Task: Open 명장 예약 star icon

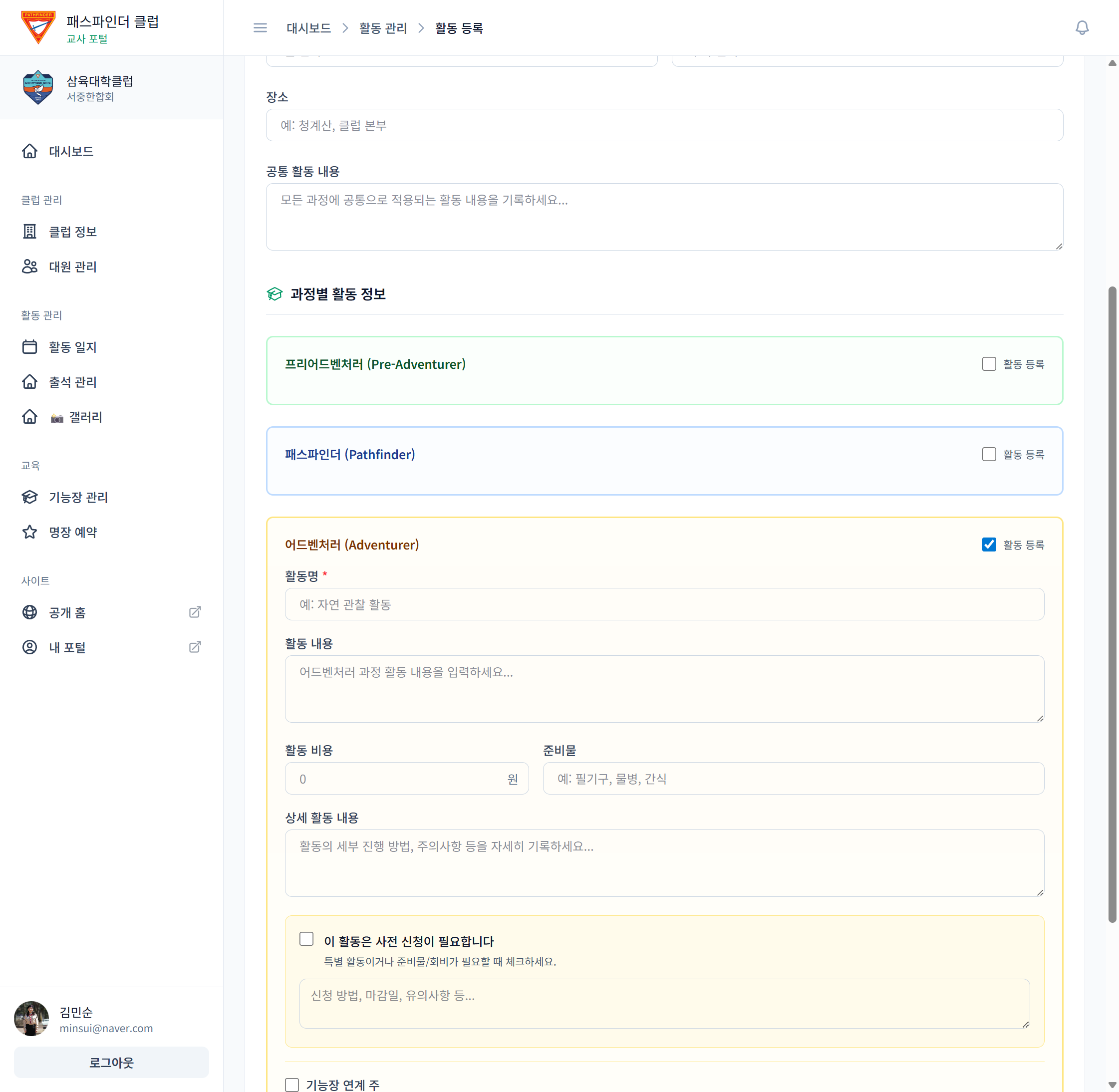Action: tap(30, 532)
